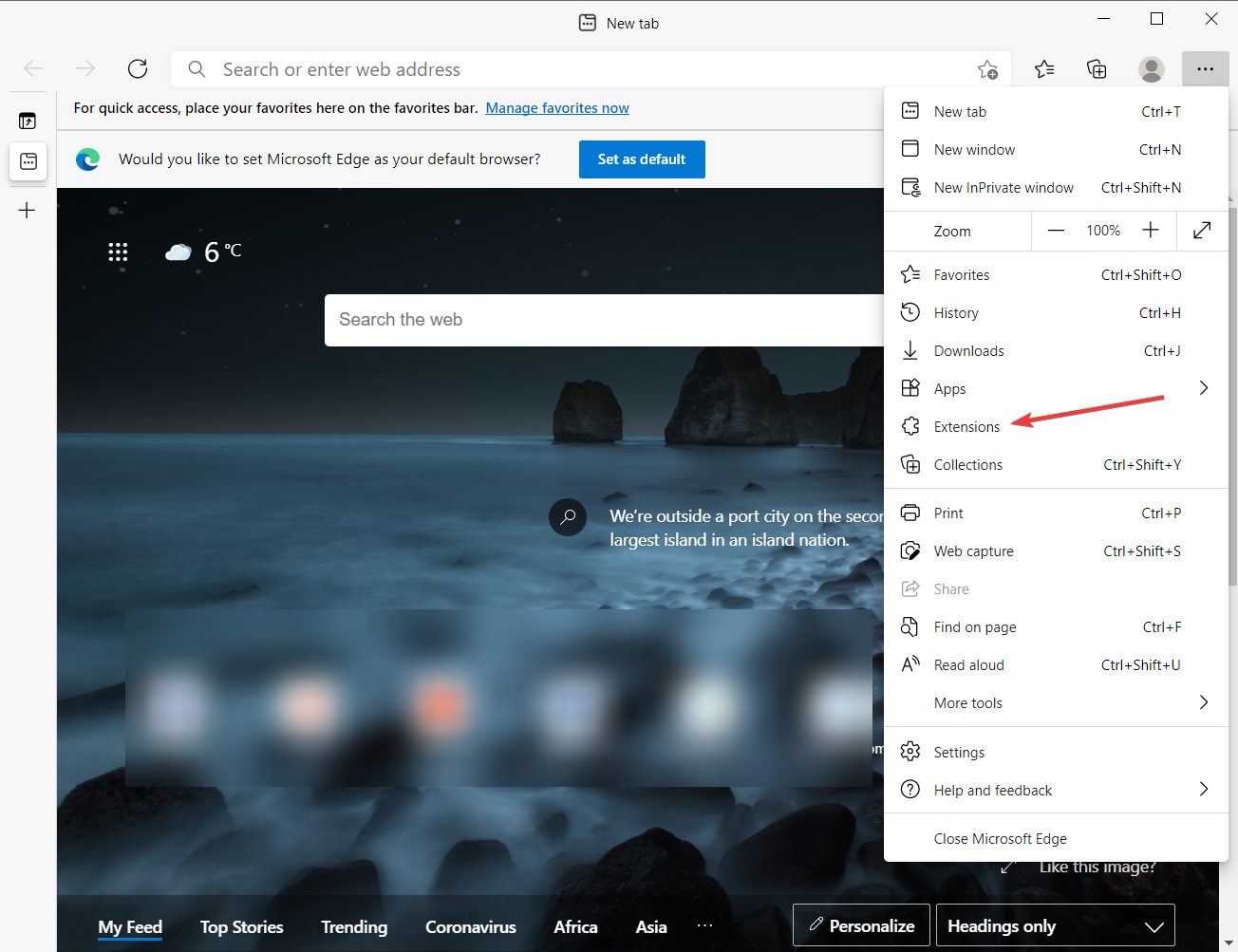The image size is (1238, 952).
Task: Show more feed categories ellipsis
Action: pos(704,925)
